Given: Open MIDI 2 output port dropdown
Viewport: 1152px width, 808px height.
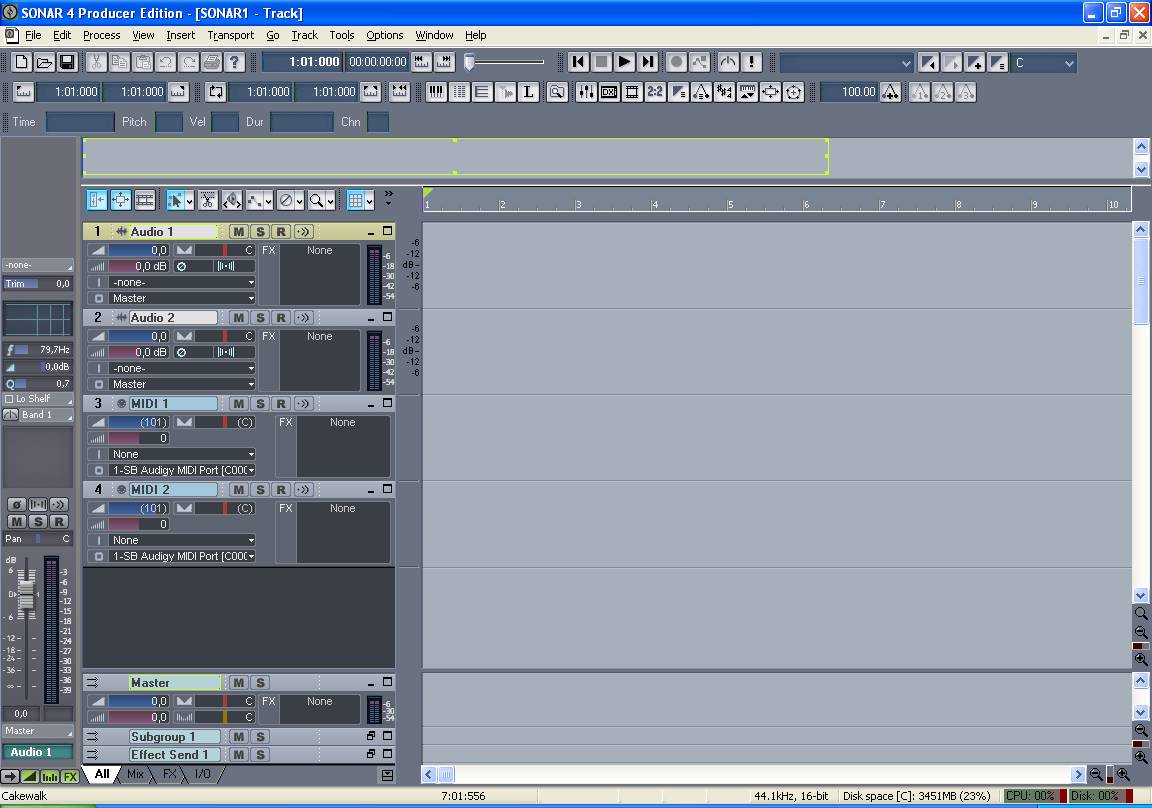Looking at the screenshot, I should (182, 556).
